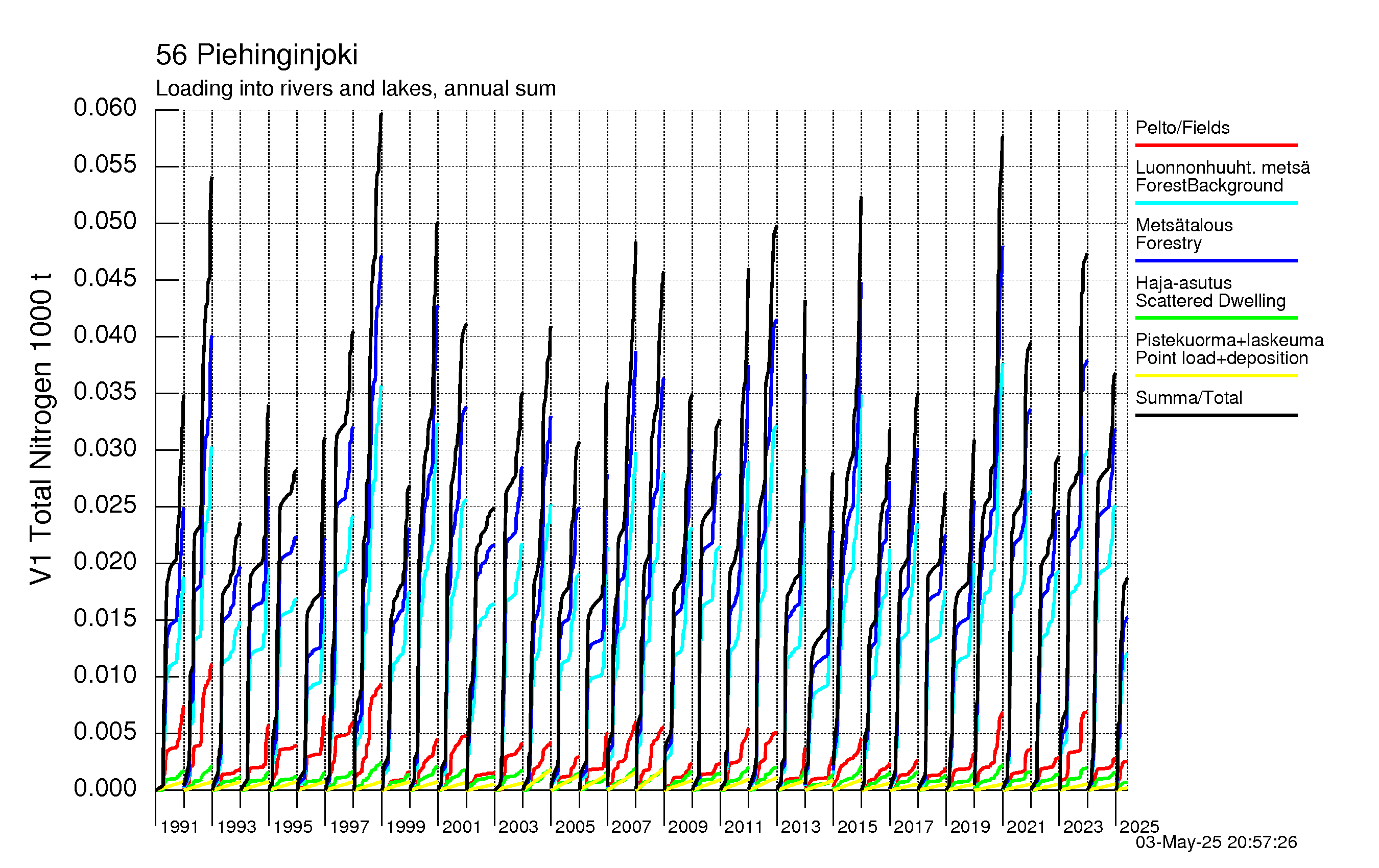Click the y-axis value 0.040
The width and height of the screenshot is (1379, 868).
[x=105, y=335]
